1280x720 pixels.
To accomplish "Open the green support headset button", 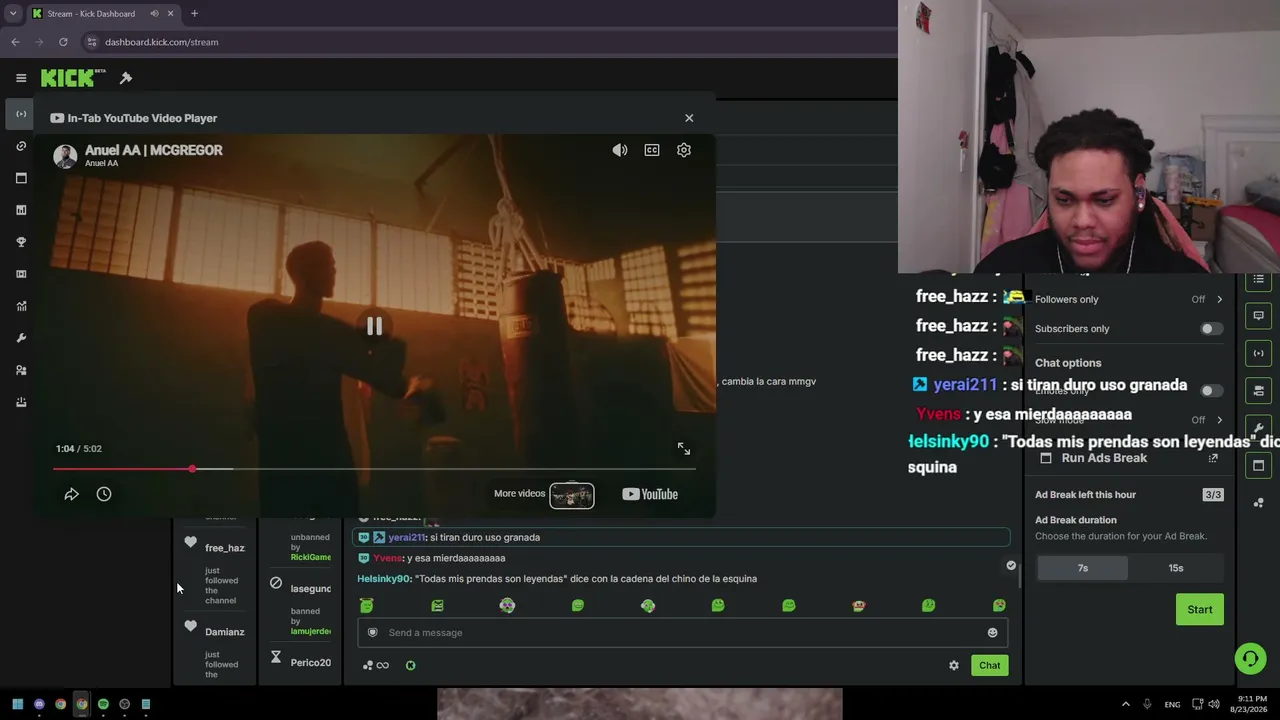I will coord(1250,658).
